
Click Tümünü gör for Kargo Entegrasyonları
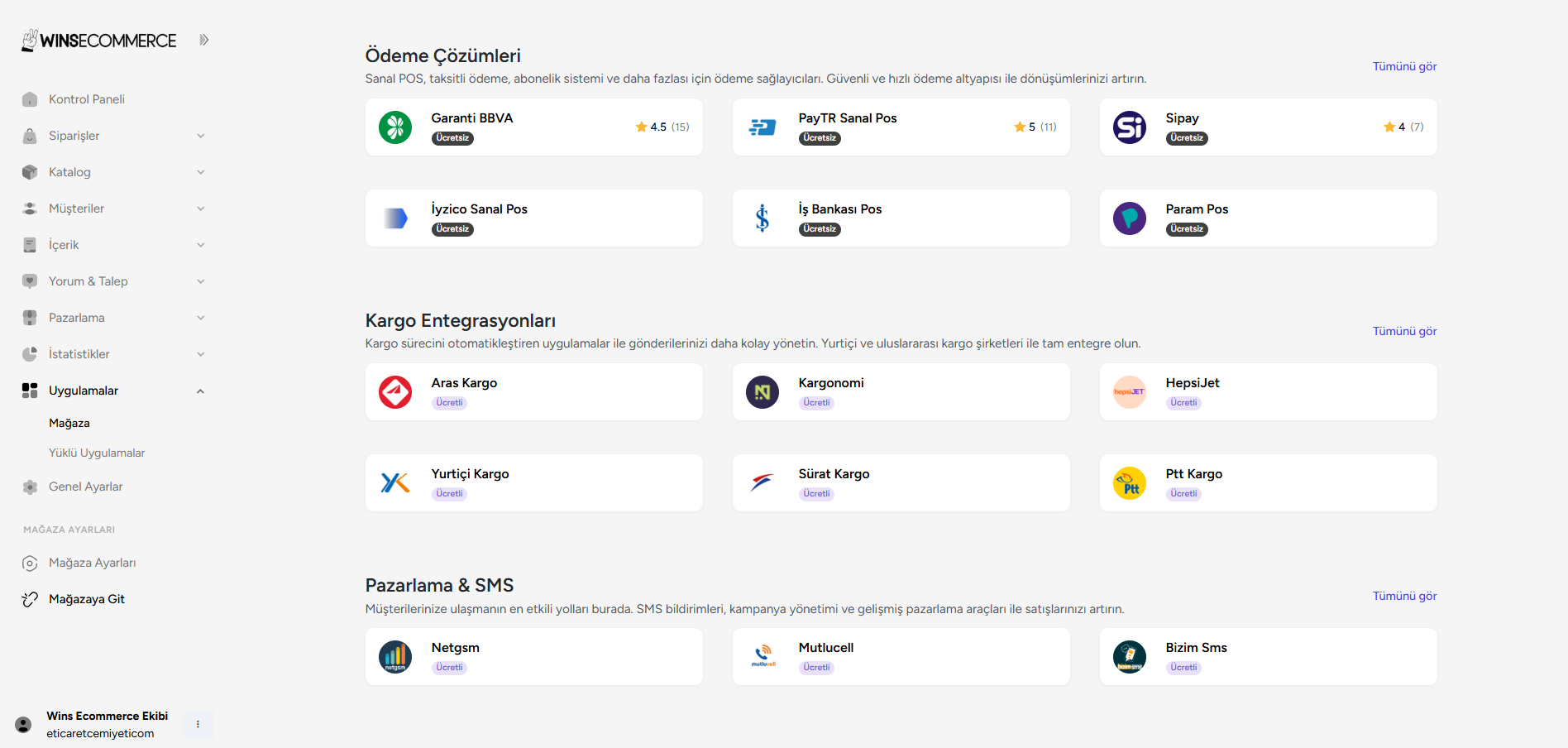1404,331
